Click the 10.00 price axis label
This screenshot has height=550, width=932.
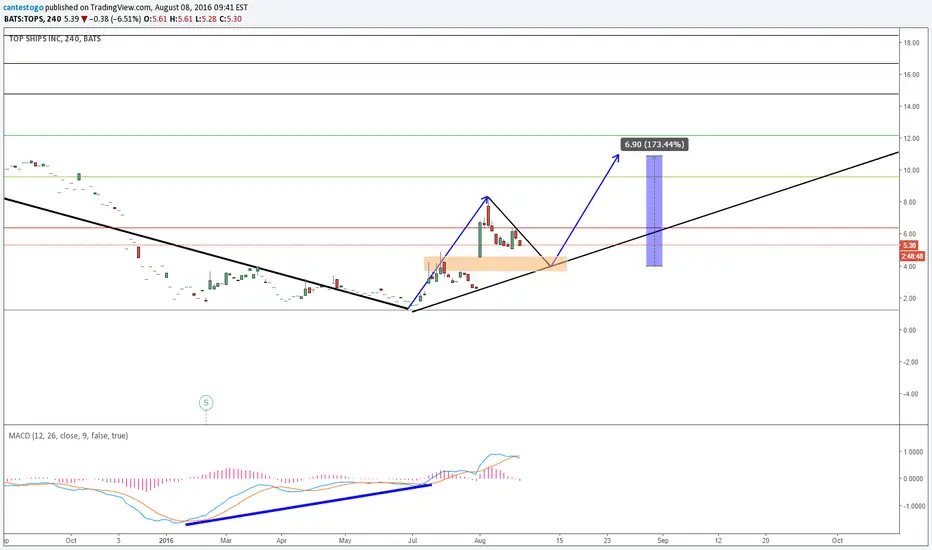(911, 171)
